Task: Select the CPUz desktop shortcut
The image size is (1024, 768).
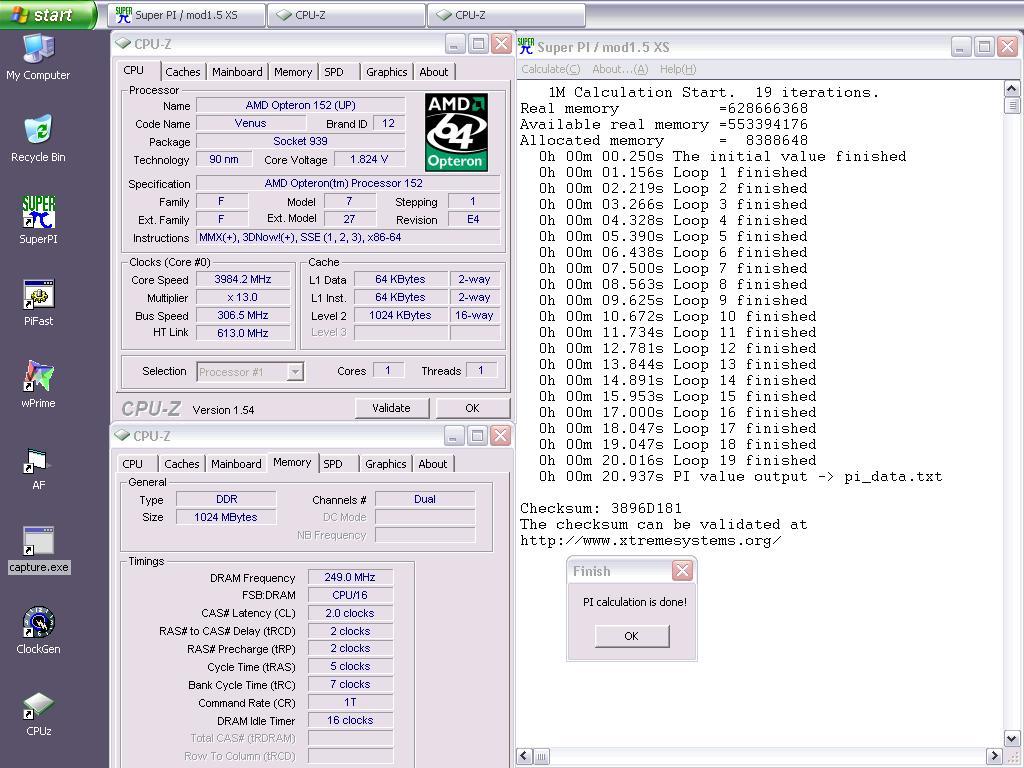Action: 38,714
